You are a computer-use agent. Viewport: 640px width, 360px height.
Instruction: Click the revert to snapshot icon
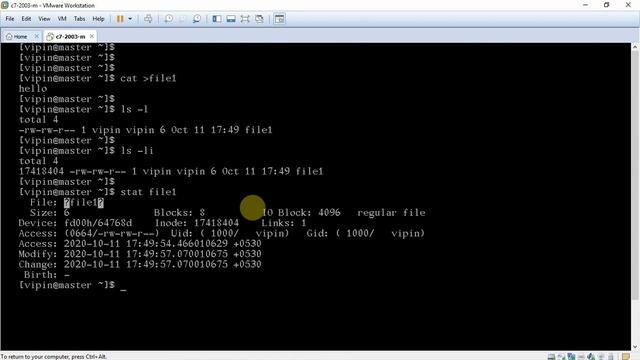click(x=183, y=19)
